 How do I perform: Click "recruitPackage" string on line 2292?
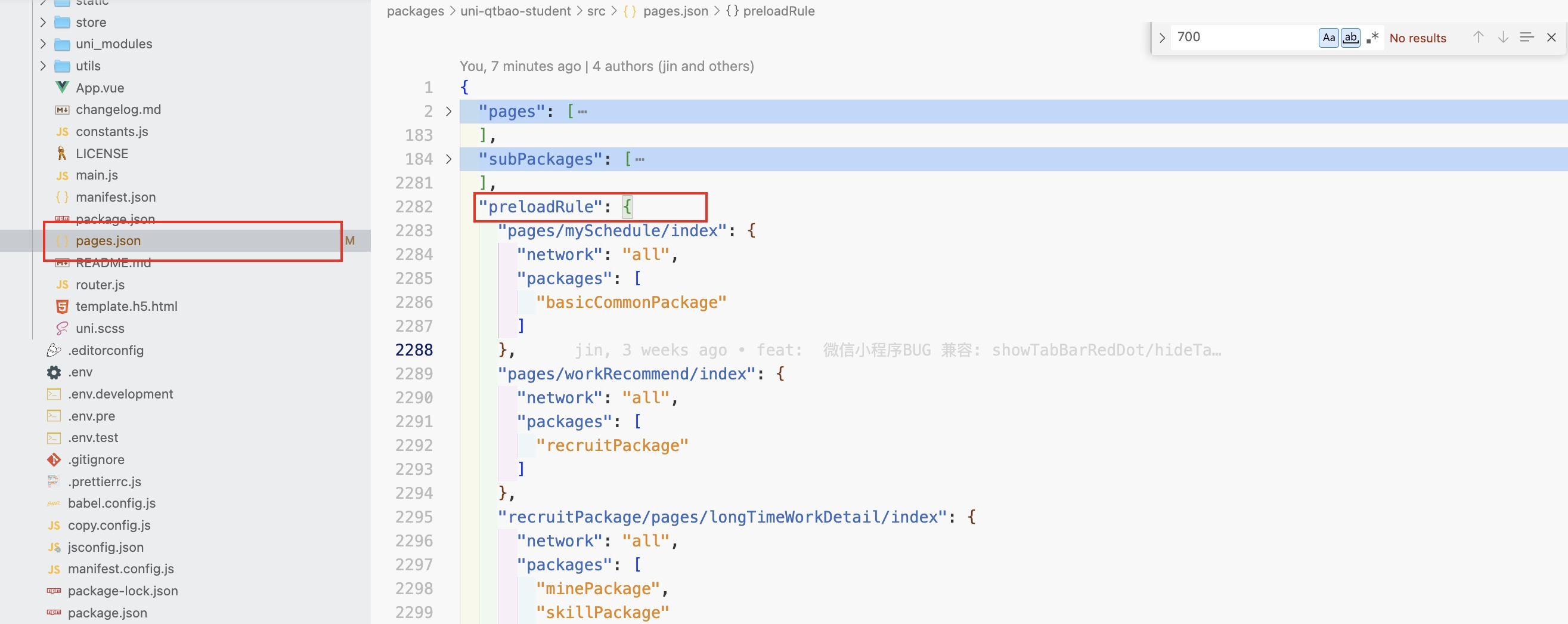click(612, 446)
